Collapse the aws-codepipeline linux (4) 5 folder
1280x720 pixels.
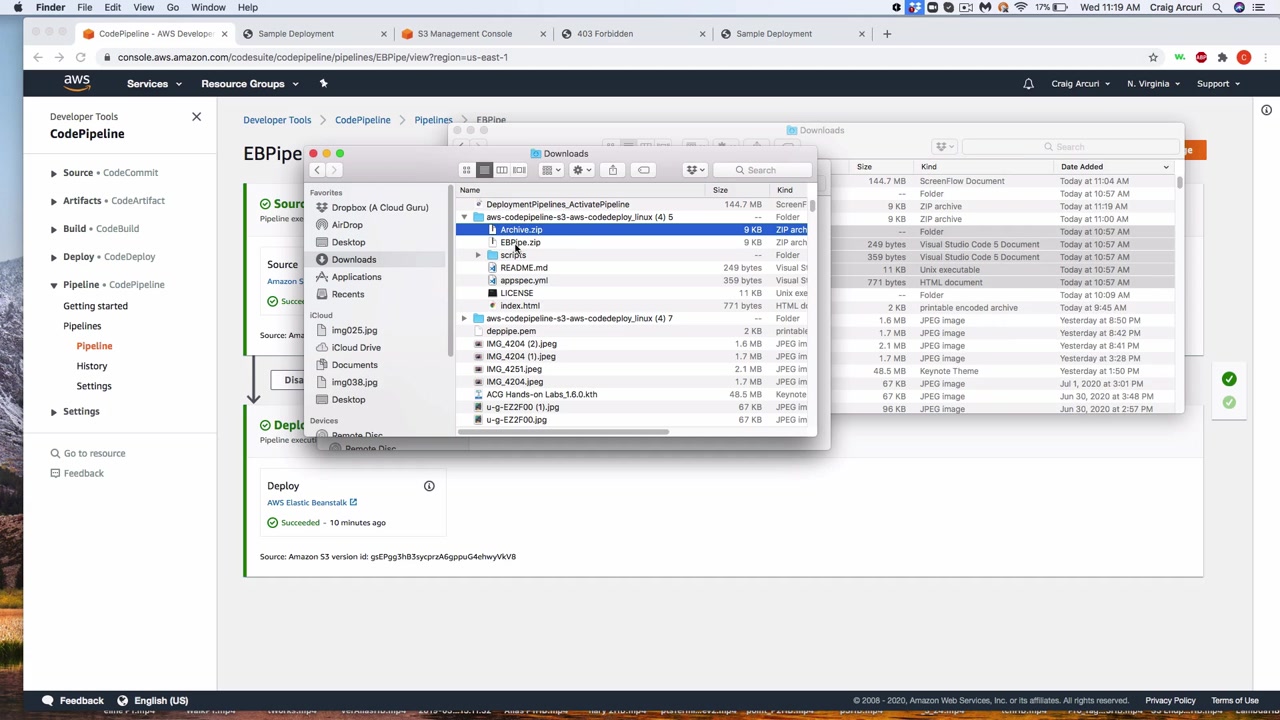[464, 217]
